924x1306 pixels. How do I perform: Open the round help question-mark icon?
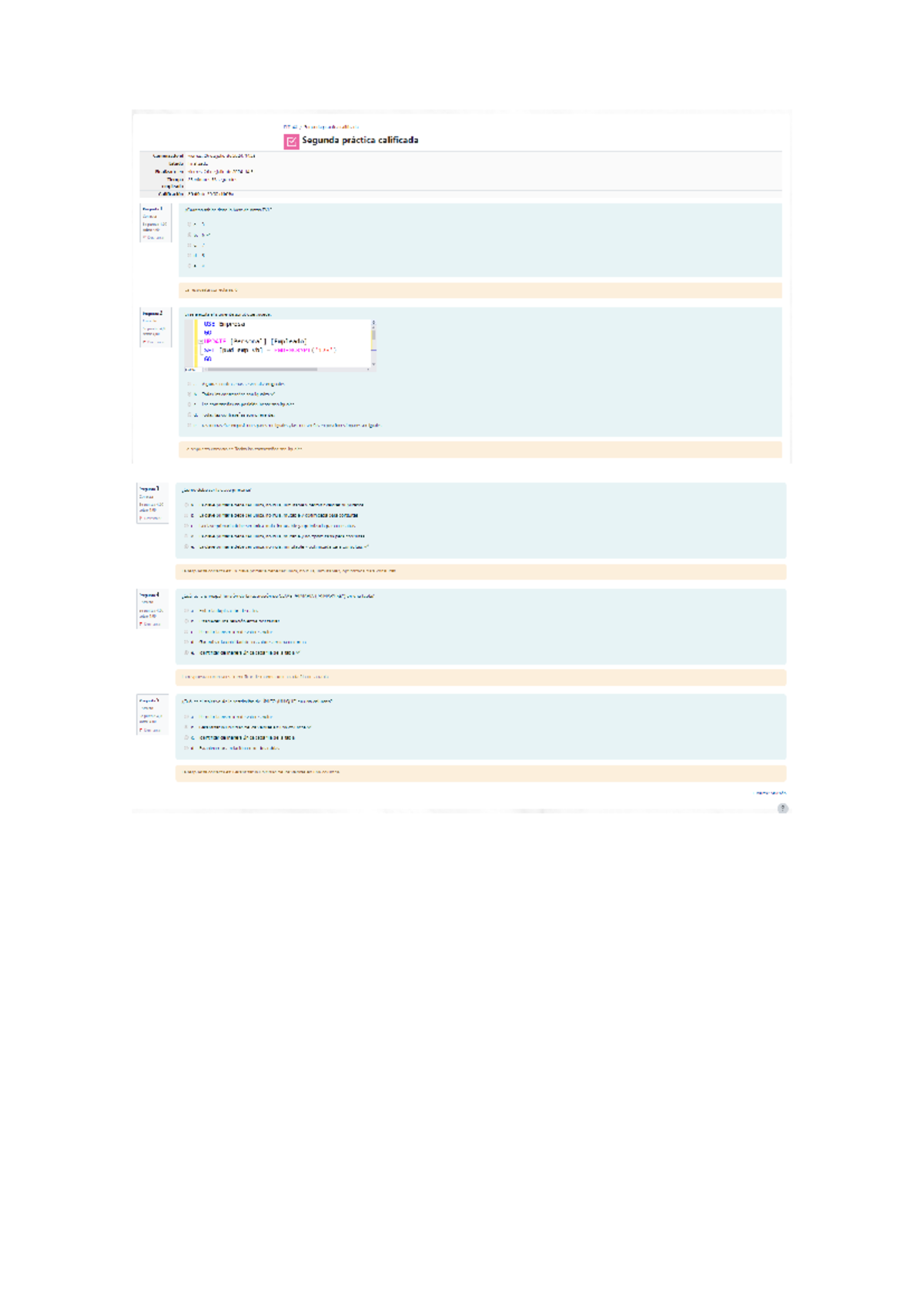[782, 809]
